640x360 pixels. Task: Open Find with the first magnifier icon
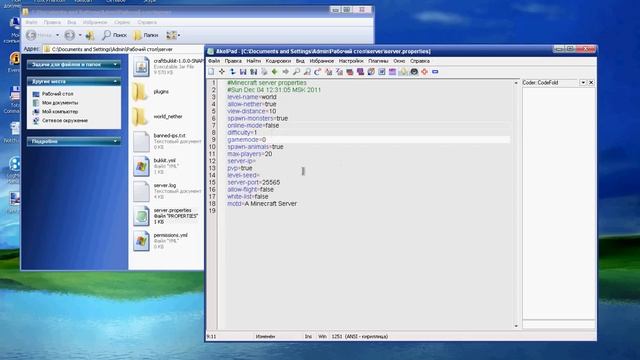[296, 71]
